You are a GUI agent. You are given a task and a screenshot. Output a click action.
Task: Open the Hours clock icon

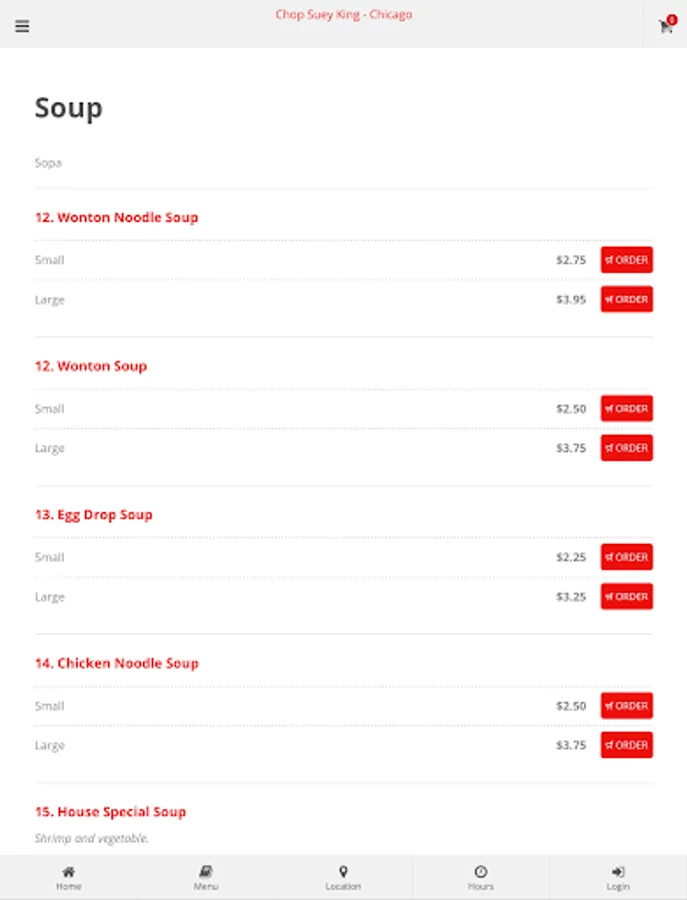click(481, 872)
